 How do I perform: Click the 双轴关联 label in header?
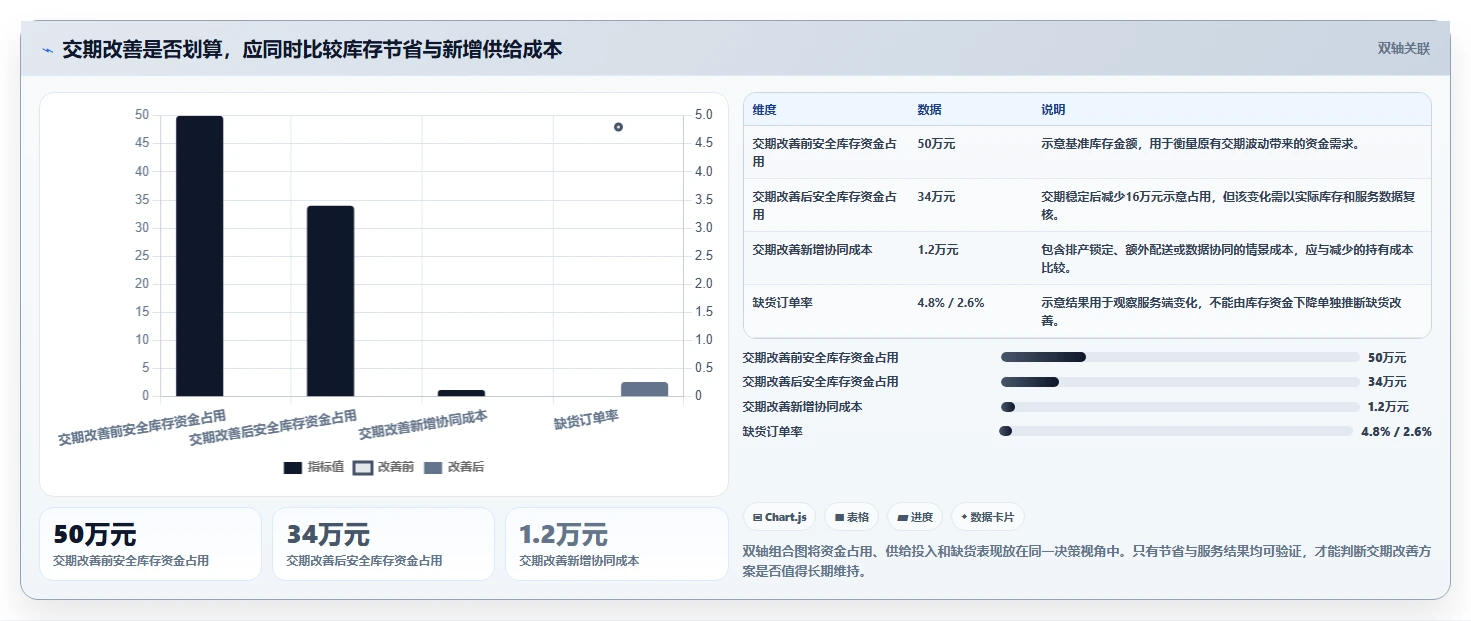[x=1404, y=49]
